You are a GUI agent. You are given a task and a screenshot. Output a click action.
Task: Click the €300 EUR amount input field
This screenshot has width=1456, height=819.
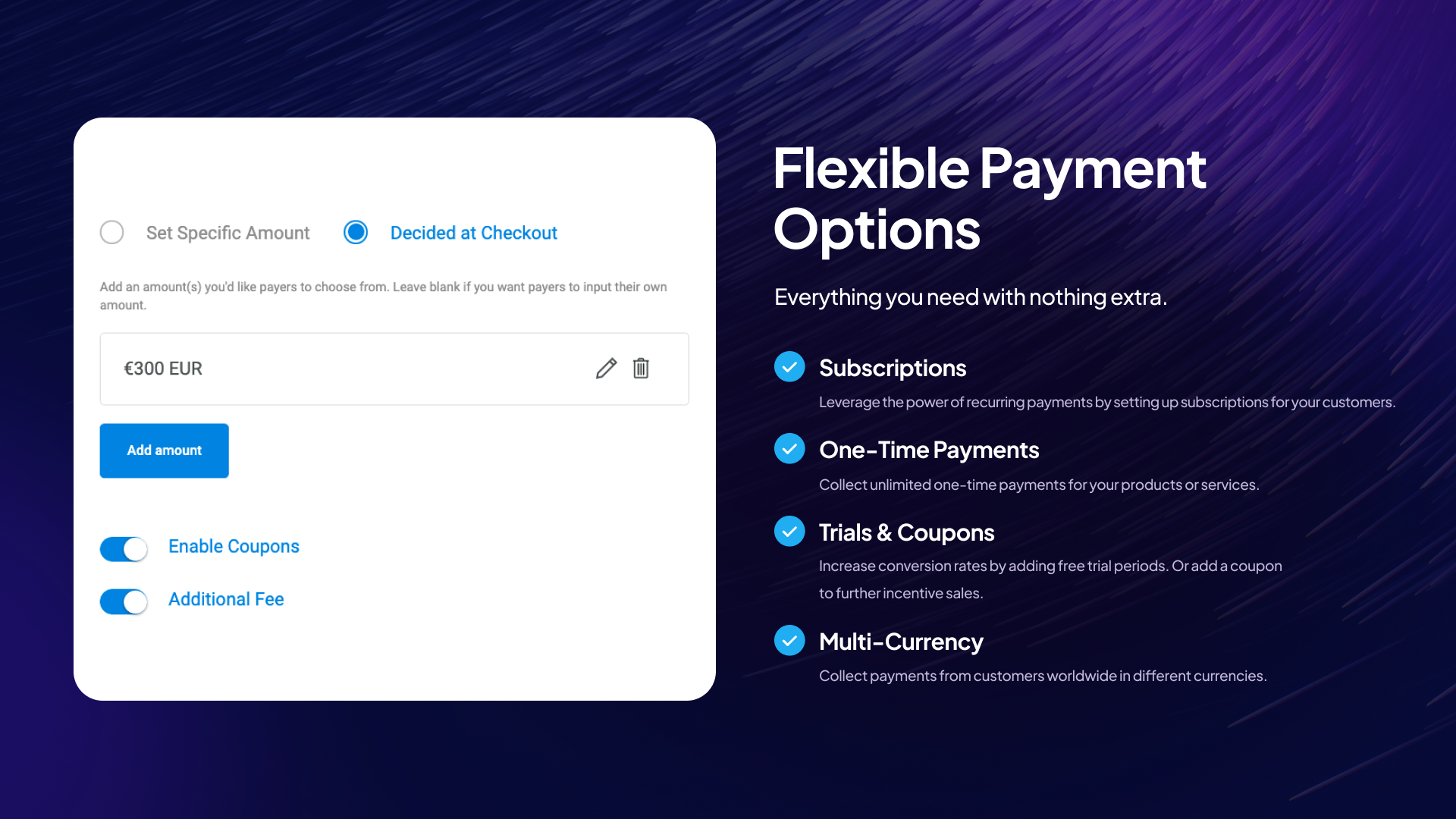[x=394, y=368]
